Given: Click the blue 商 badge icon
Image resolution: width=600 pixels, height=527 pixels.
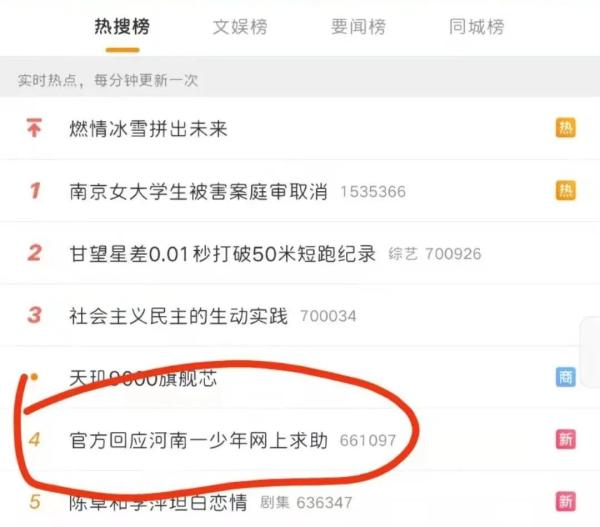Looking at the screenshot, I should [x=566, y=377].
